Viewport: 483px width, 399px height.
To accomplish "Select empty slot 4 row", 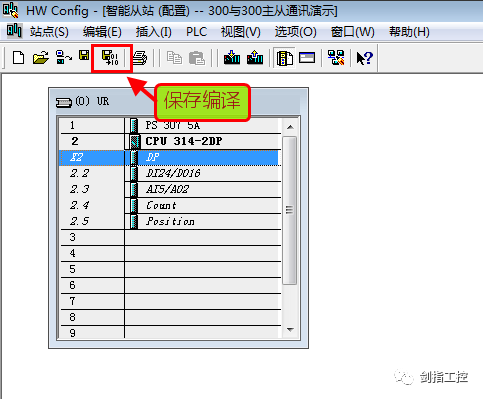I will point(170,253).
